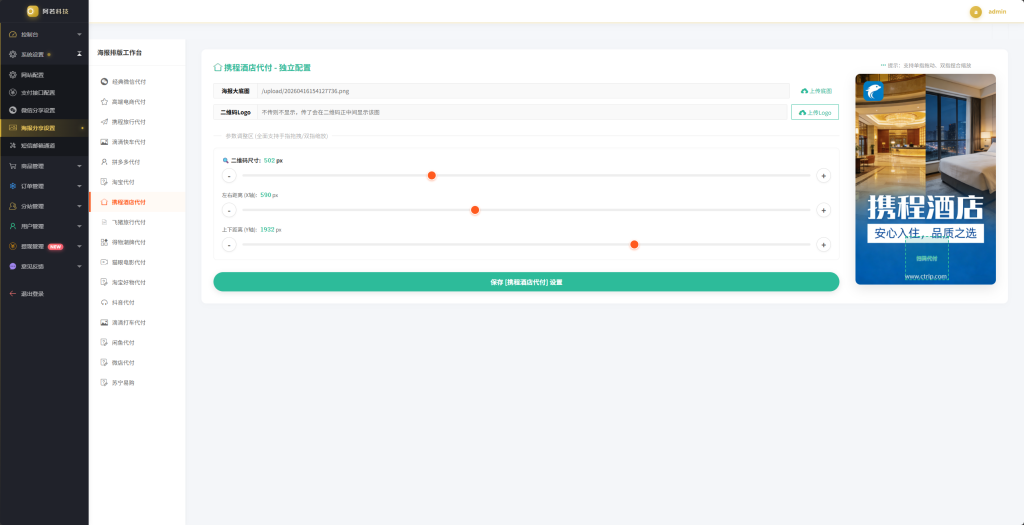Select 海报分享设置 icon in sidebar
1024x525 pixels.
[13, 128]
